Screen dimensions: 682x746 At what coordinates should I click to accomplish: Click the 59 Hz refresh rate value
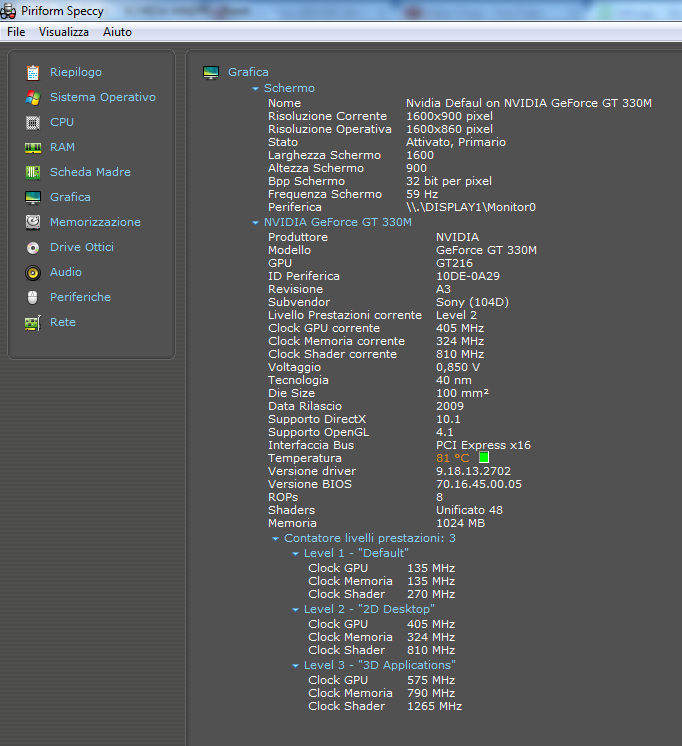coord(422,194)
